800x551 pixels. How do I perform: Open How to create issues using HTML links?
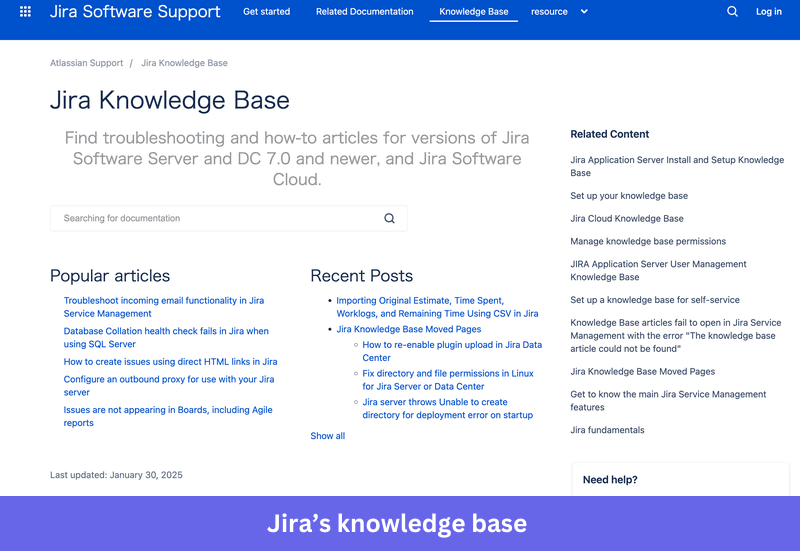coord(170,362)
